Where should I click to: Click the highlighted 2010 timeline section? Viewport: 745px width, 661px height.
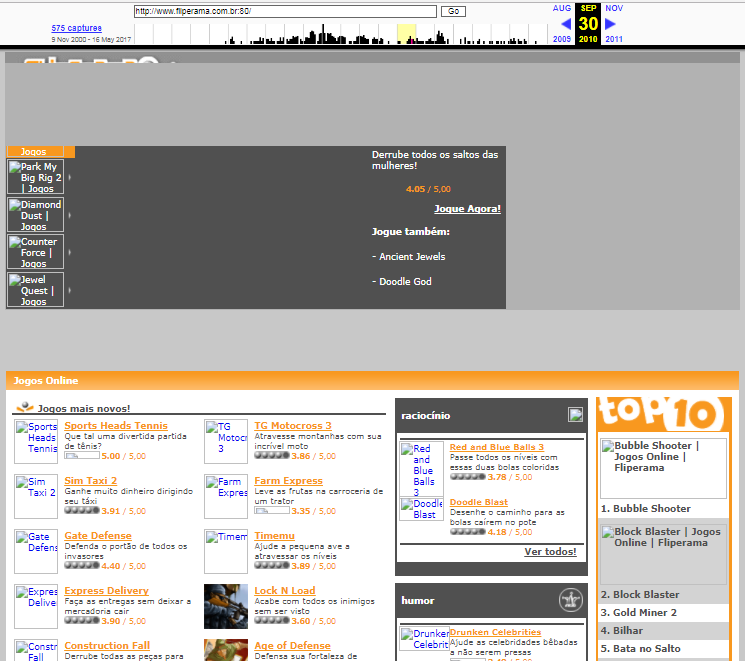(x=406, y=34)
